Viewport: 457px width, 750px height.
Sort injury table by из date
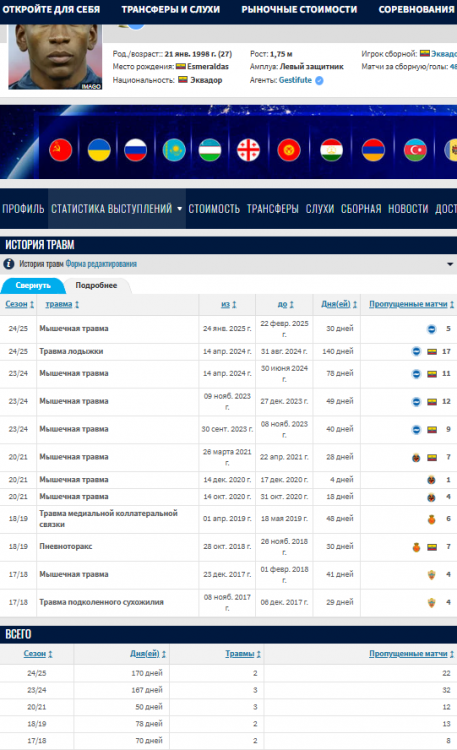pyautogui.click(x=228, y=304)
